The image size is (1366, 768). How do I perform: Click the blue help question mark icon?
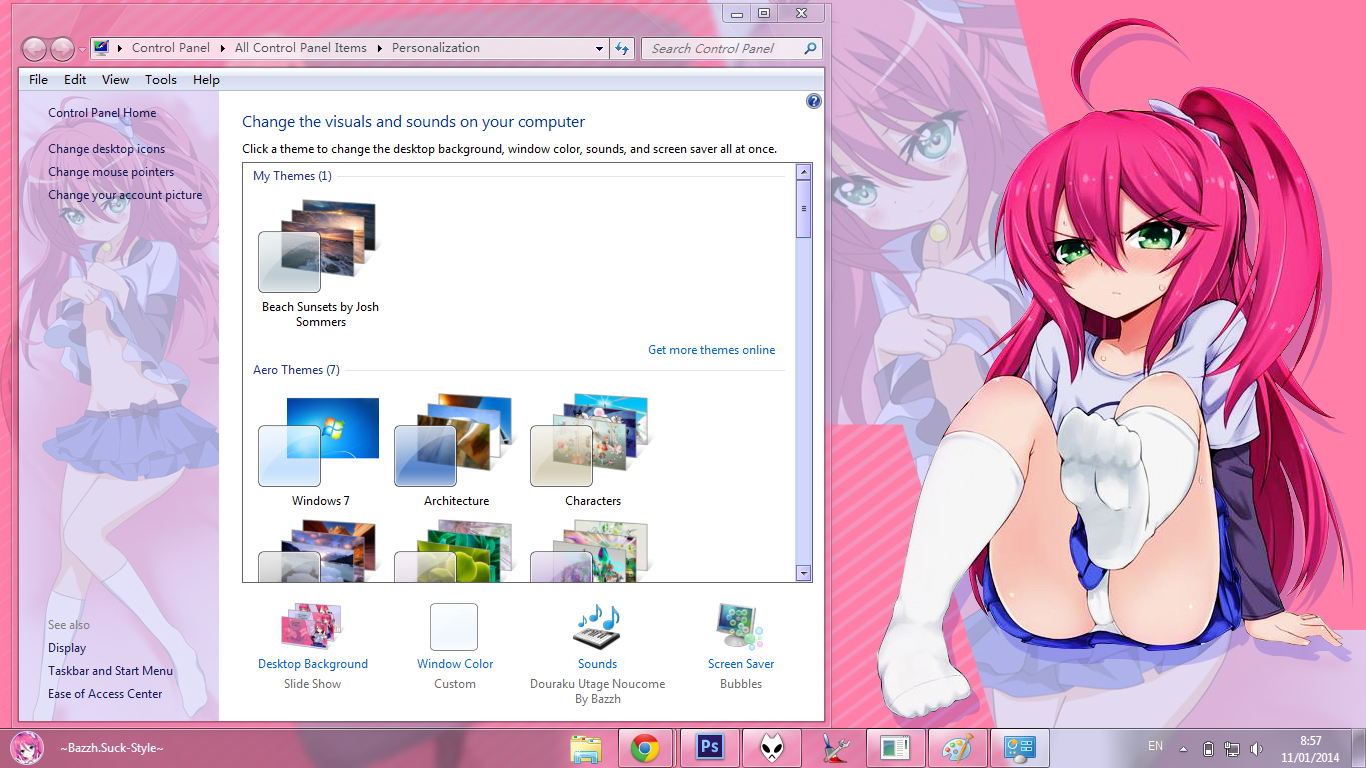813,101
